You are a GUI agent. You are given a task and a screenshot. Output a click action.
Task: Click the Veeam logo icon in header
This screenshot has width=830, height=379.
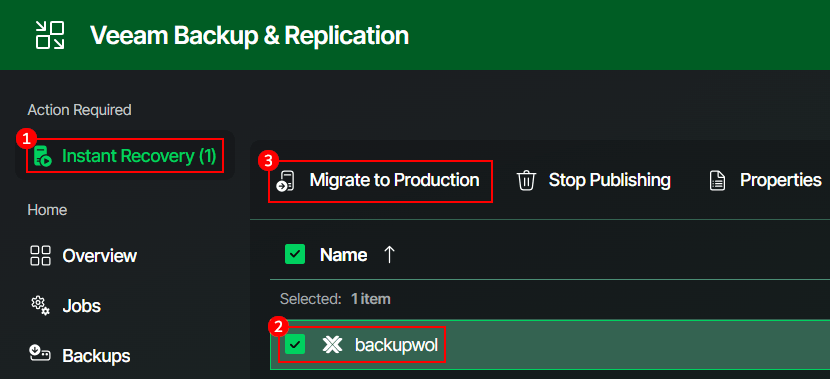click(50, 35)
